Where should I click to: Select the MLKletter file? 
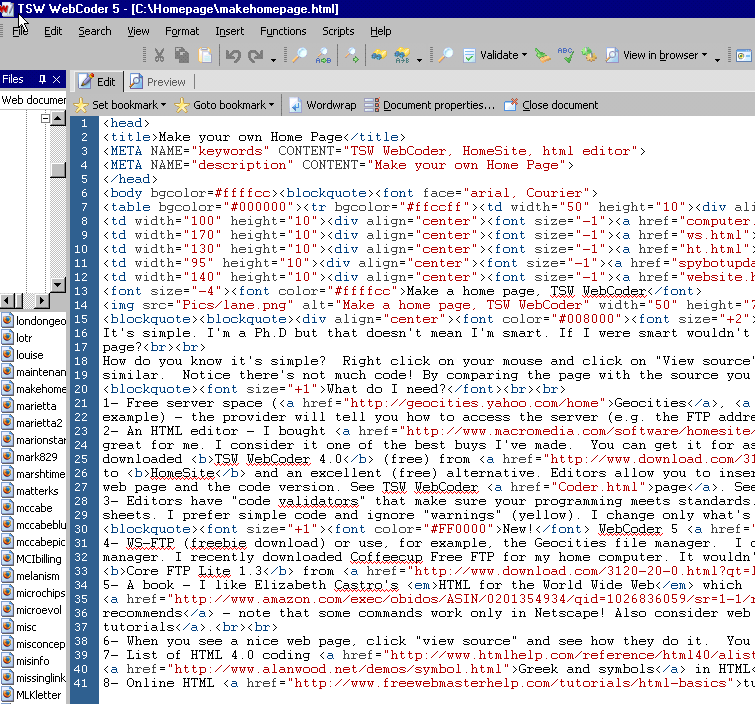[32, 695]
